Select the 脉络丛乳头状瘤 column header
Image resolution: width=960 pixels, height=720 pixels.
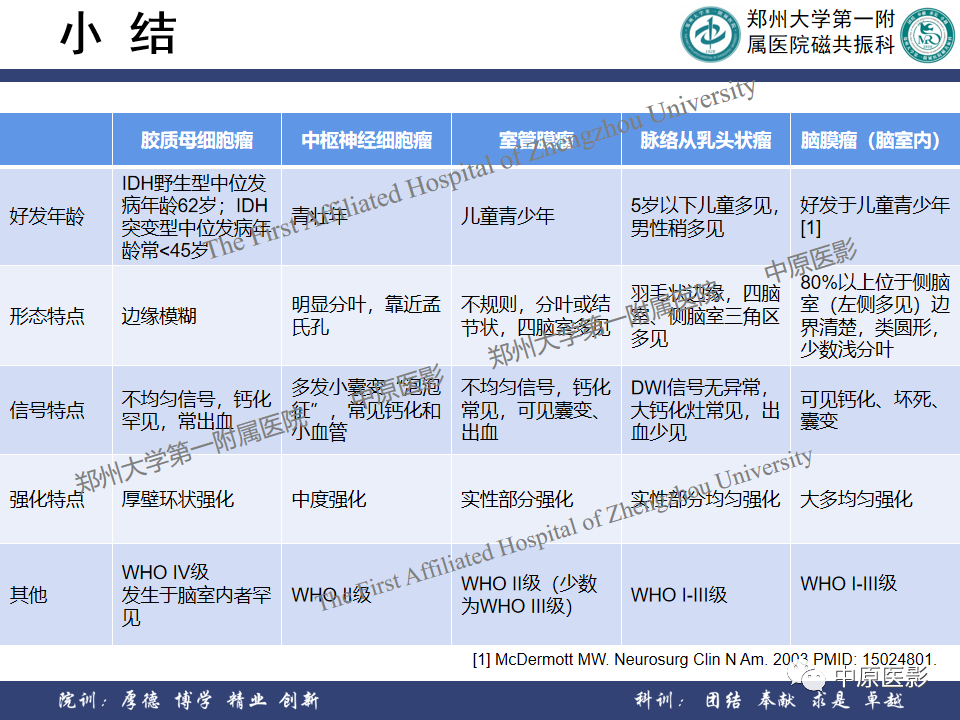pos(705,140)
